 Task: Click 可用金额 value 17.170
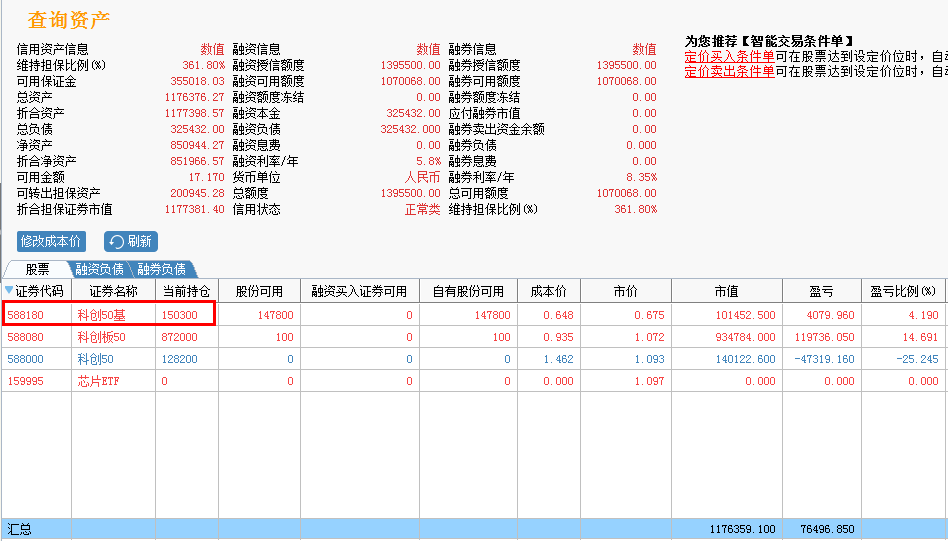(x=206, y=178)
